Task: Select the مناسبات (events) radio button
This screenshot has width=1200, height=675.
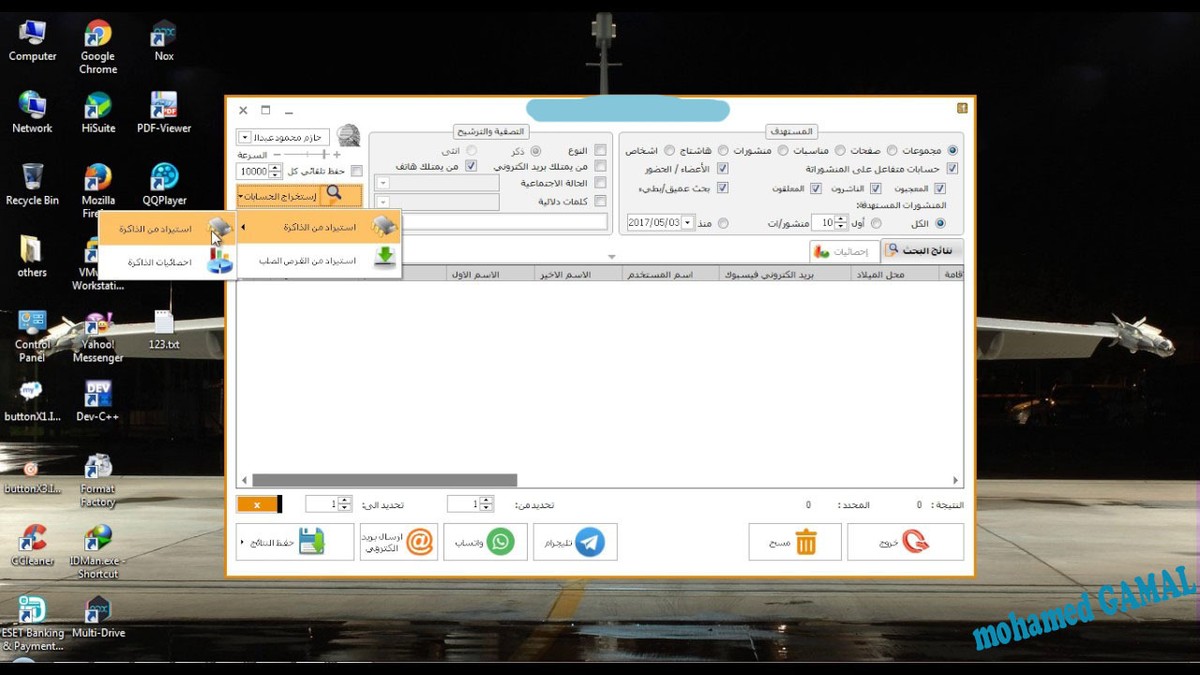Action: tap(839, 150)
